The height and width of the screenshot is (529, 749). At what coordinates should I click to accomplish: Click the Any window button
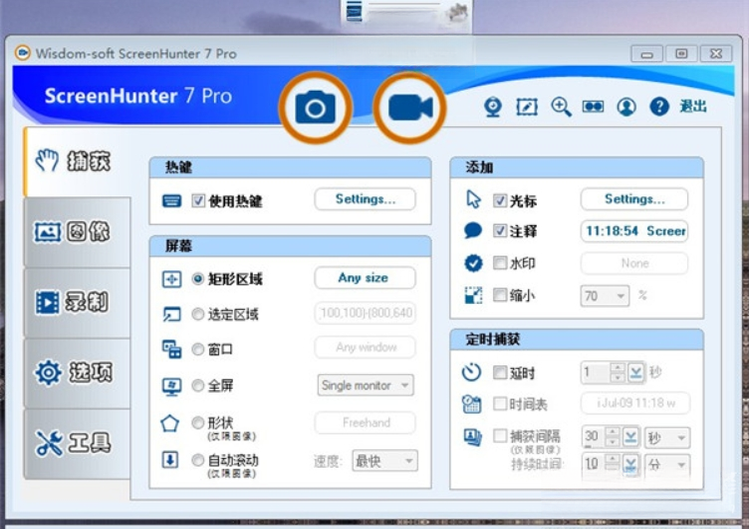pos(365,347)
